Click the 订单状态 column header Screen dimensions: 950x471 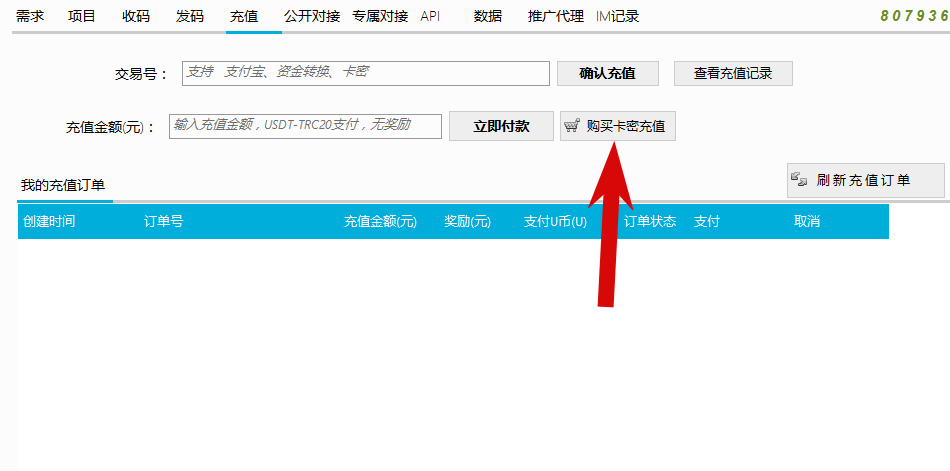pyautogui.click(x=650, y=221)
